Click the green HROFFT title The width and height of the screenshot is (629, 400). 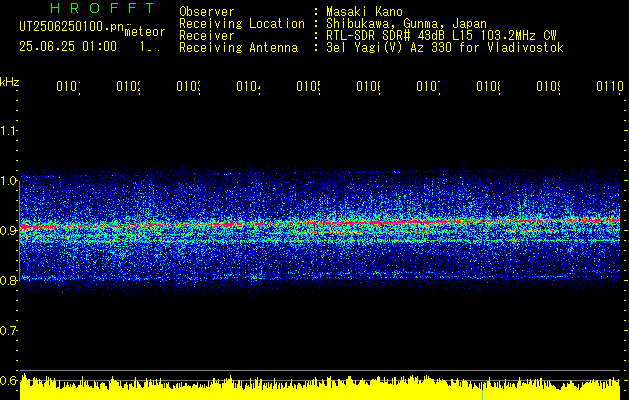pos(103,8)
